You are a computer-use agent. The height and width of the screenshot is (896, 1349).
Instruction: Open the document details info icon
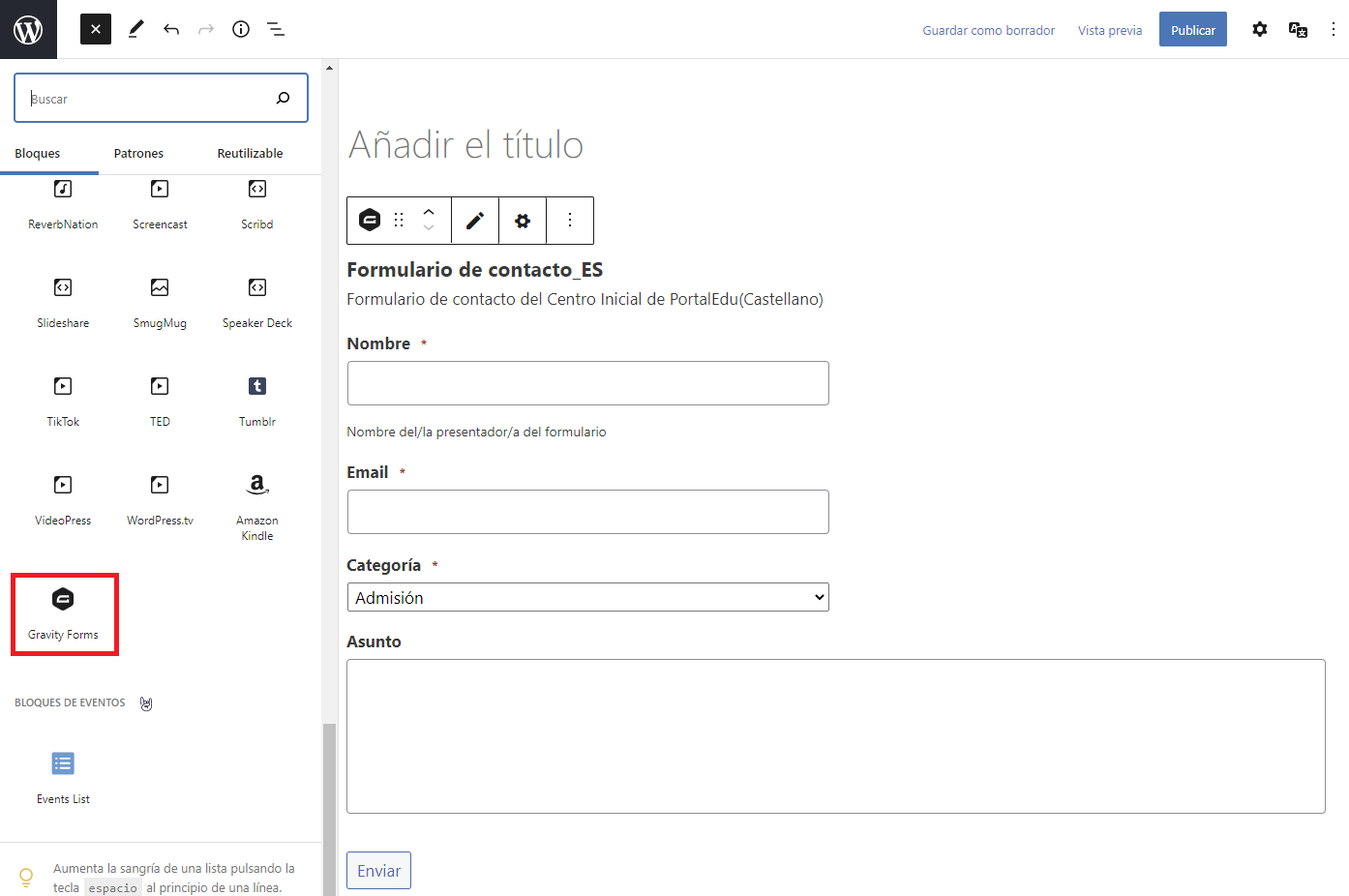coord(241,29)
